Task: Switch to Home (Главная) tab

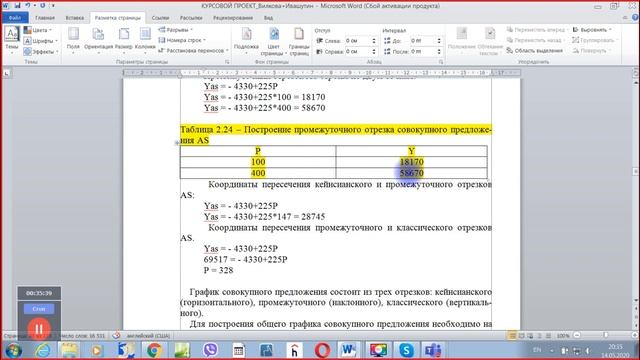Action: [45, 18]
